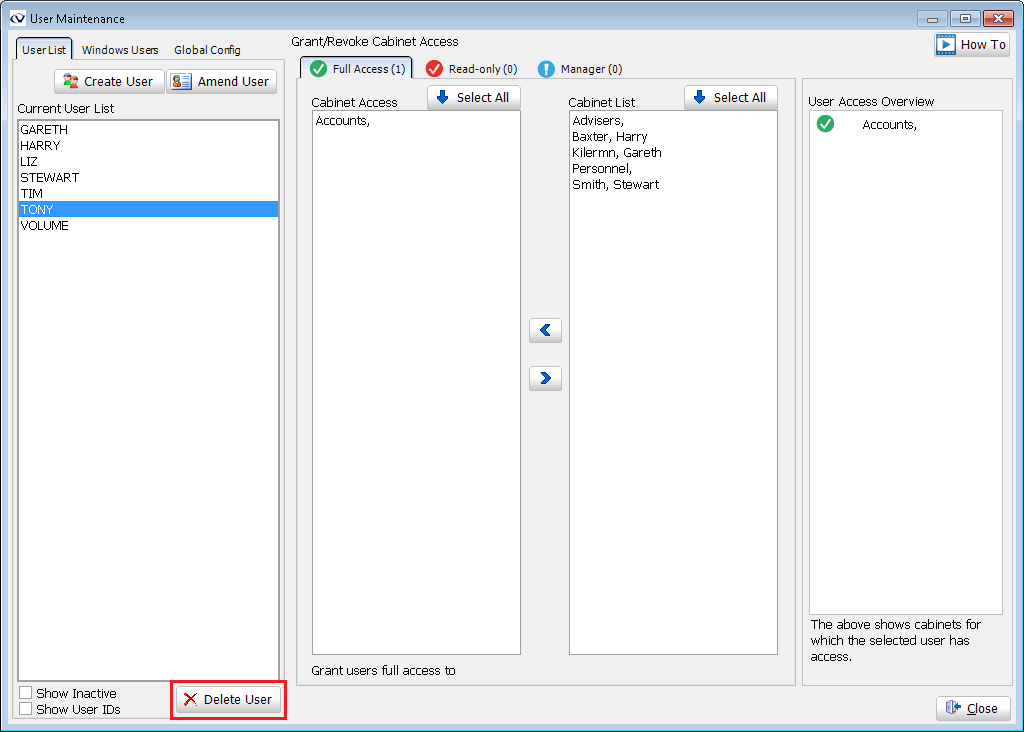The image size is (1024, 732).
Task: Open the Manager (0) access tab
Action: point(580,69)
